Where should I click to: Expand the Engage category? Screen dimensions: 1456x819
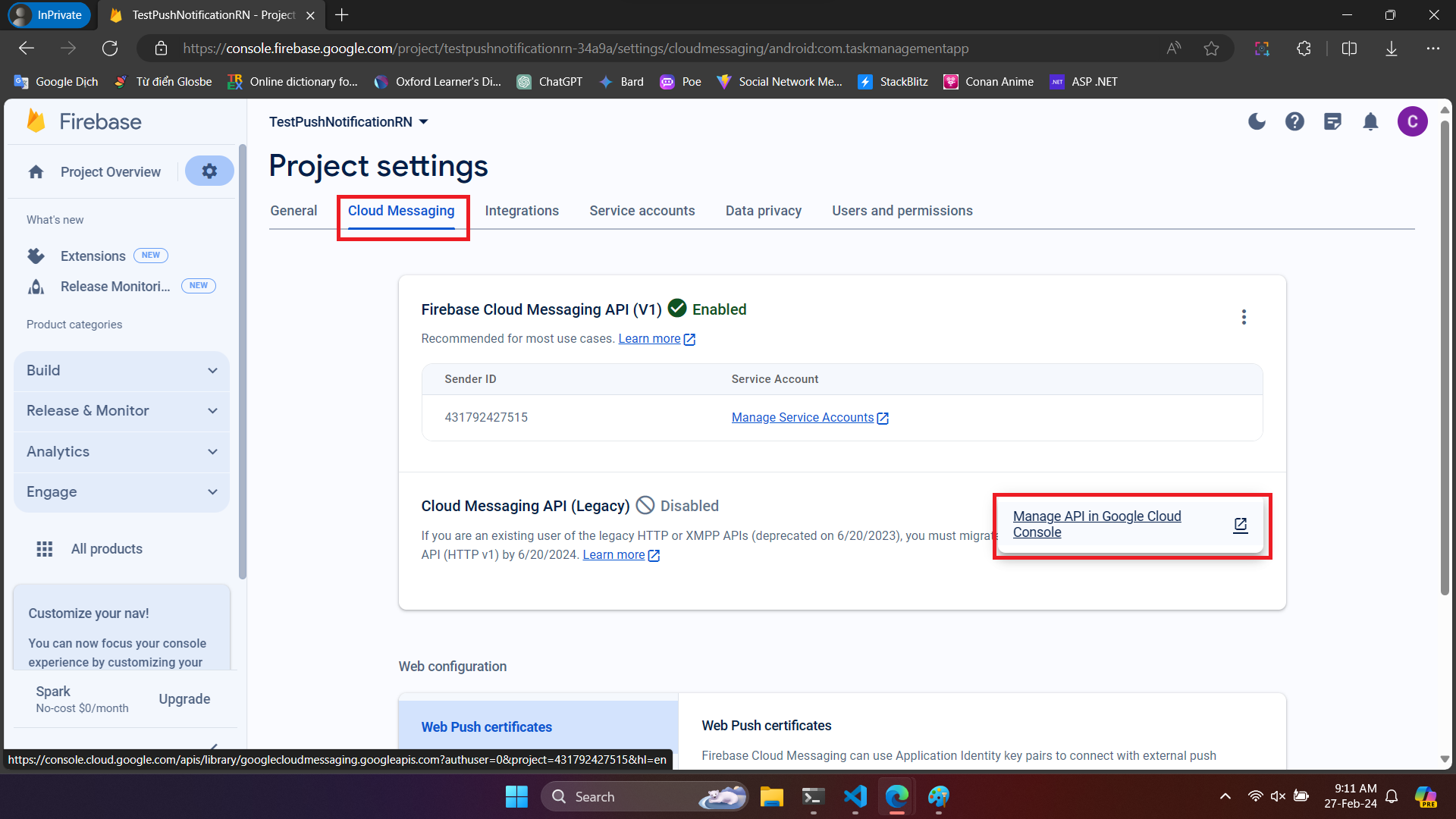[121, 492]
